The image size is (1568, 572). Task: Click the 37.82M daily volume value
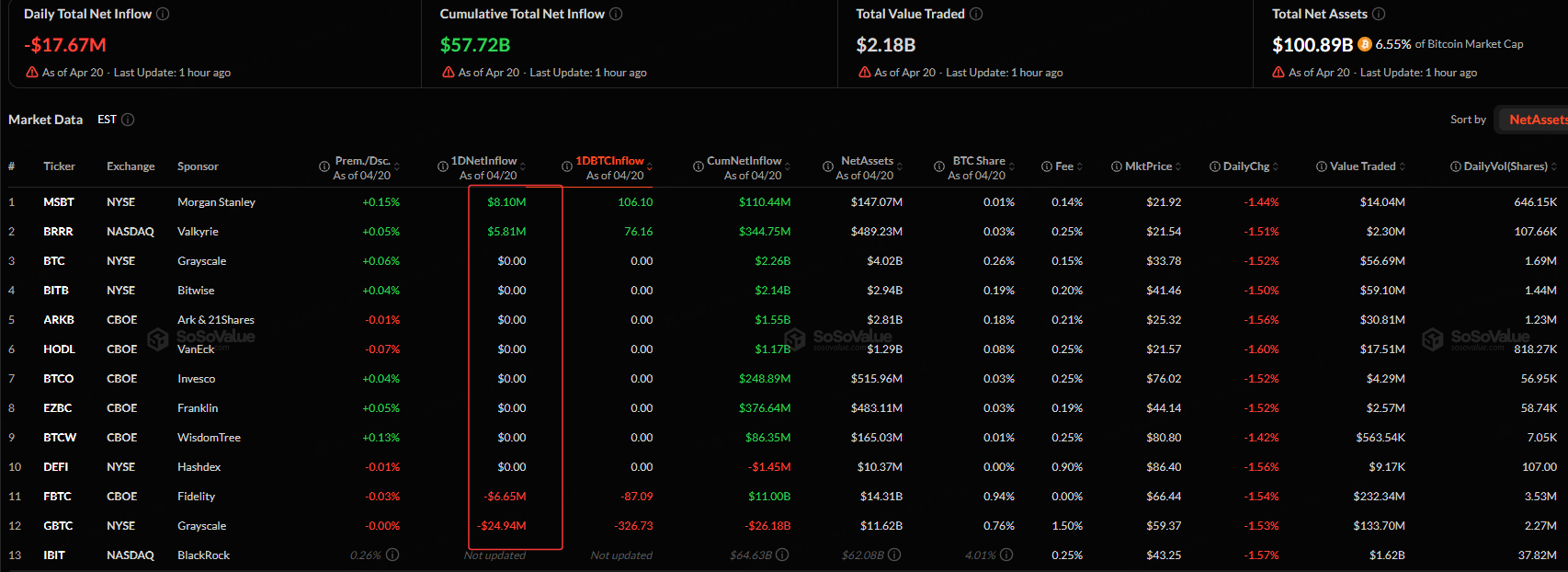coord(1538,555)
